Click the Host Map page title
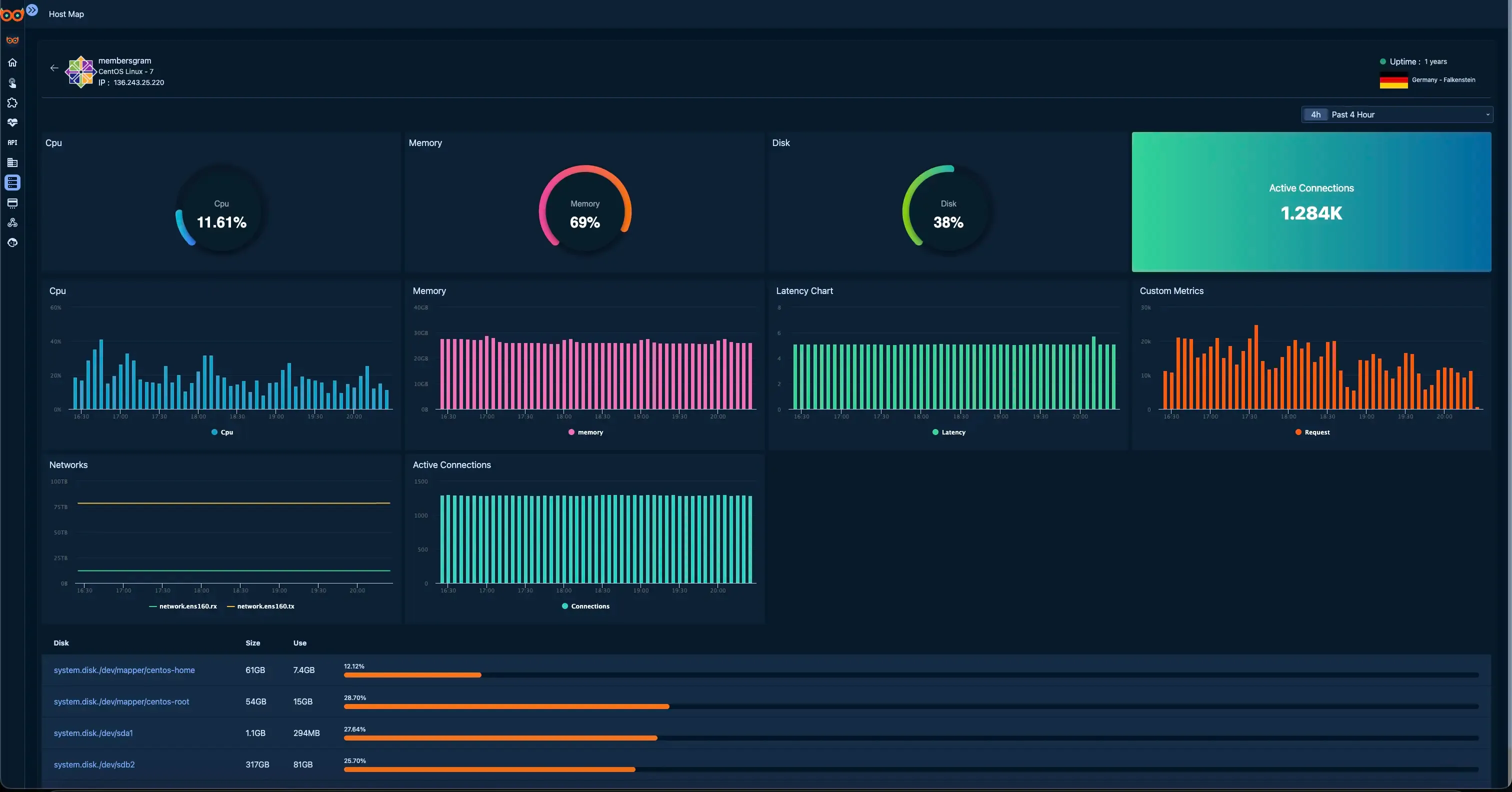The height and width of the screenshot is (792, 1512). (x=66, y=14)
